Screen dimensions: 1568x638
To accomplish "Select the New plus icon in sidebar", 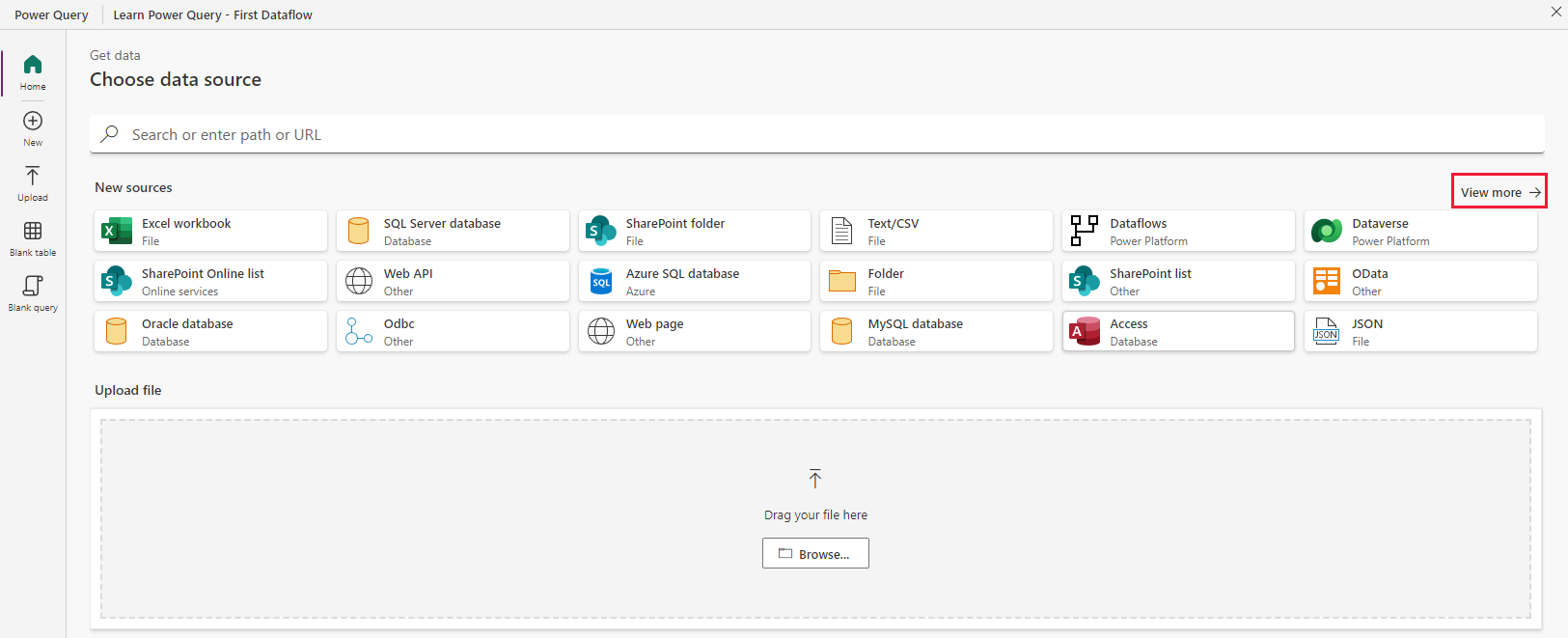I will [x=33, y=121].
